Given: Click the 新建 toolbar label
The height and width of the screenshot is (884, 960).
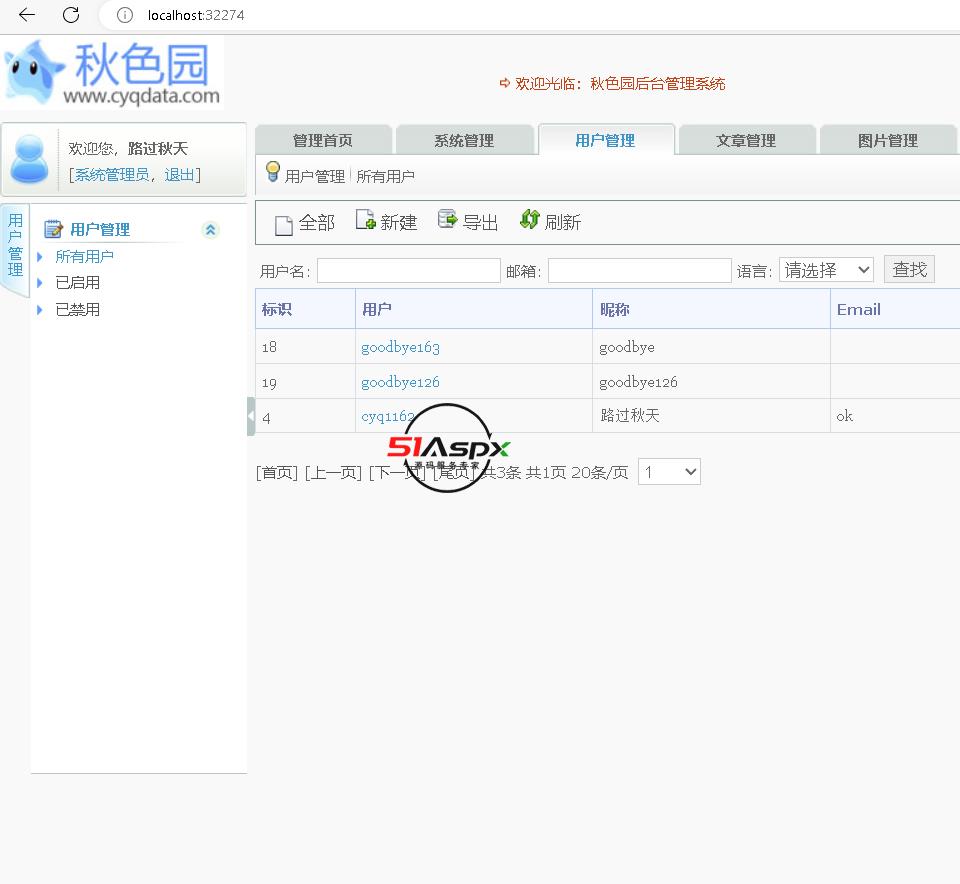Looking at the screenshot, I should [399, 222].
